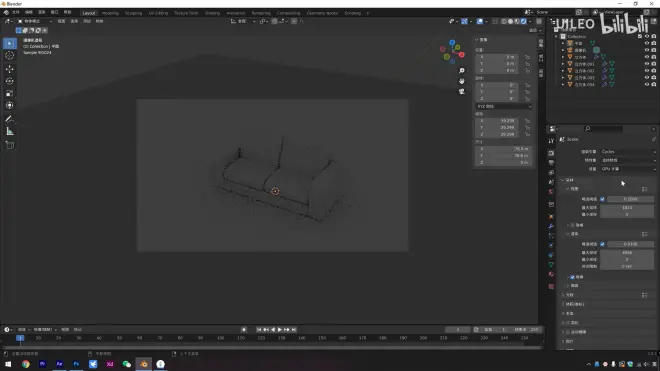The width and height of the screenshot is (660, 371).
Task: Open the Object Data properties triangle icon
Action: [551, 264]
